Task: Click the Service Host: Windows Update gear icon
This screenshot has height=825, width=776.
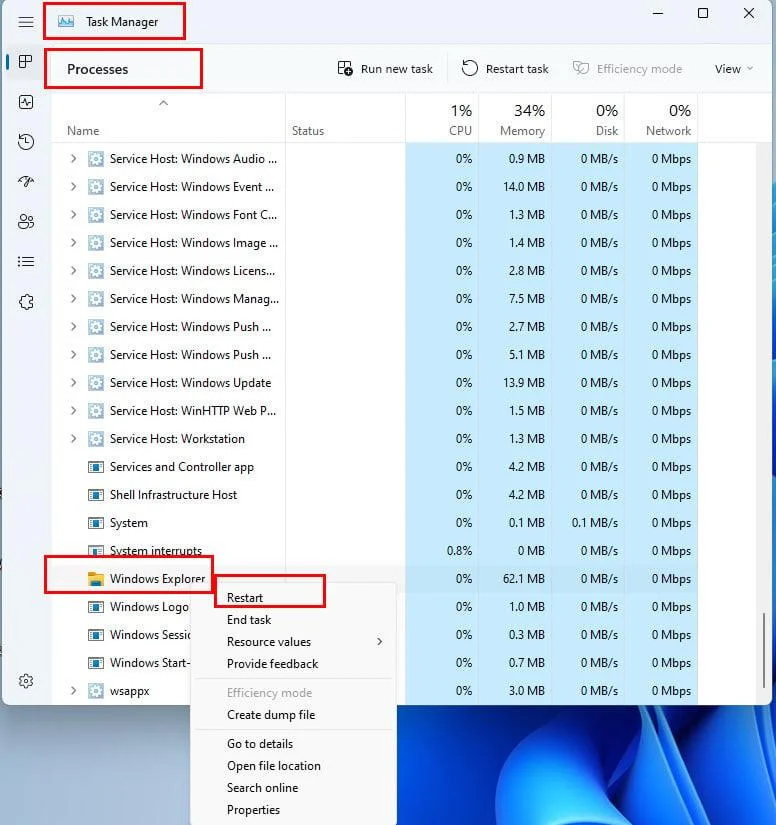Action: click(96, 383)
